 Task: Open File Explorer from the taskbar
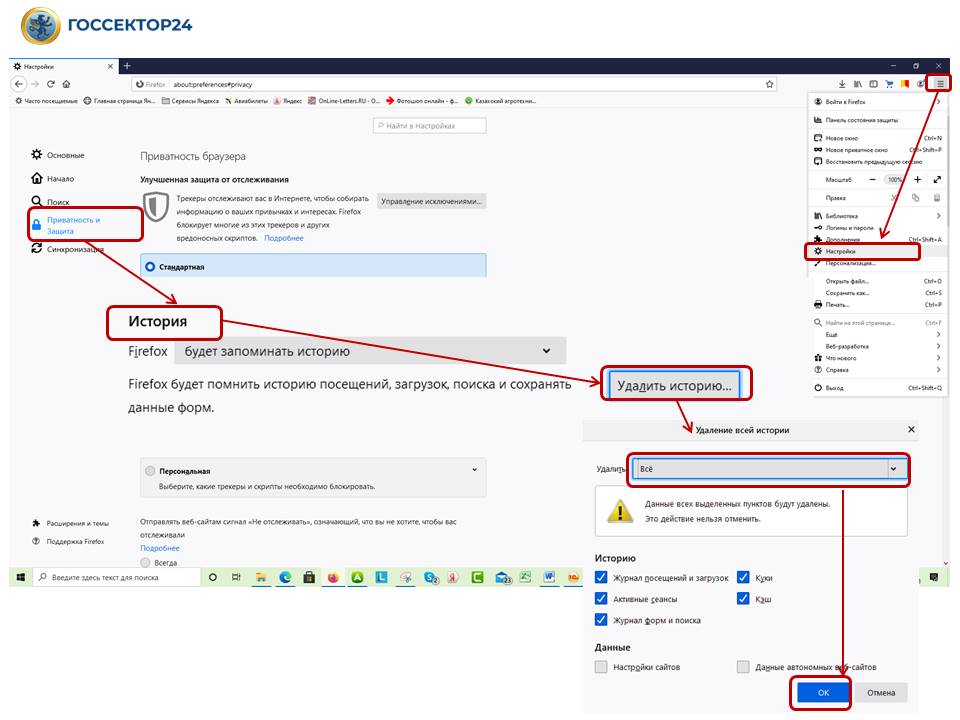pos(261,577)
